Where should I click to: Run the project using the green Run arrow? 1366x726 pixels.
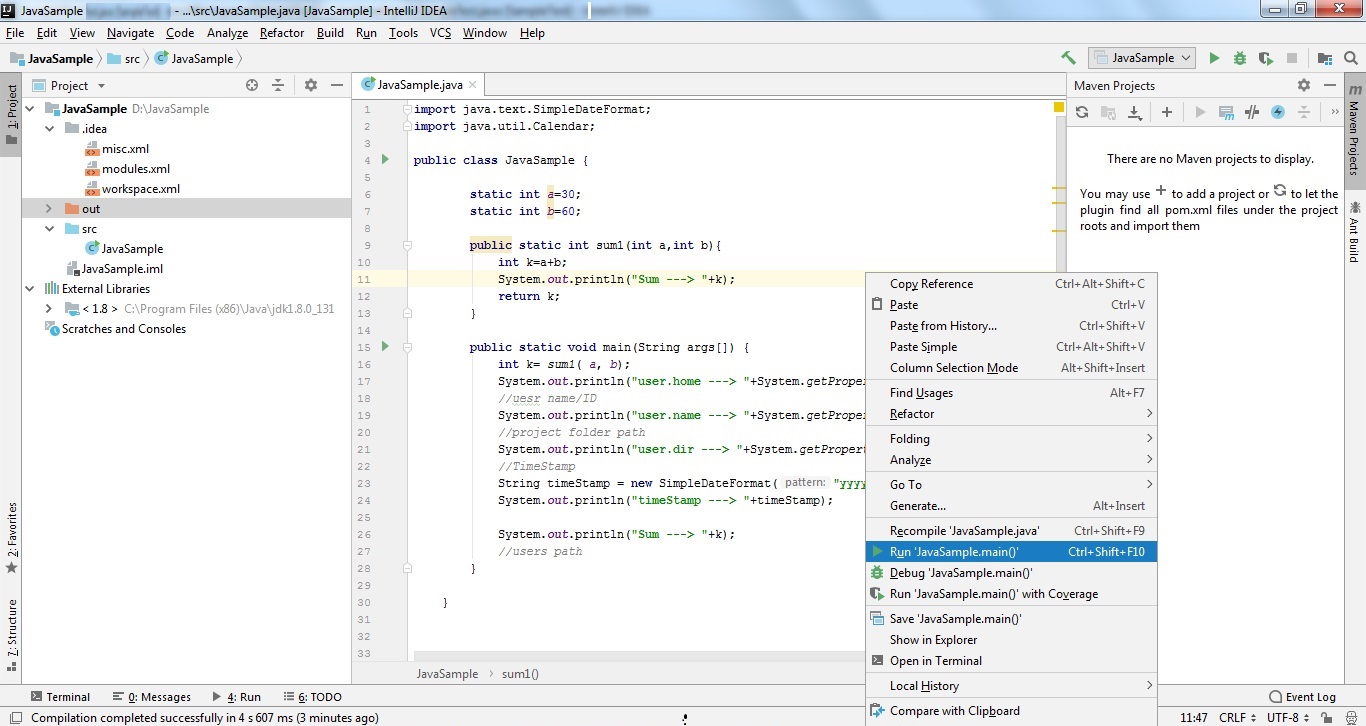pyautogui.click(x=1213, y=58)
